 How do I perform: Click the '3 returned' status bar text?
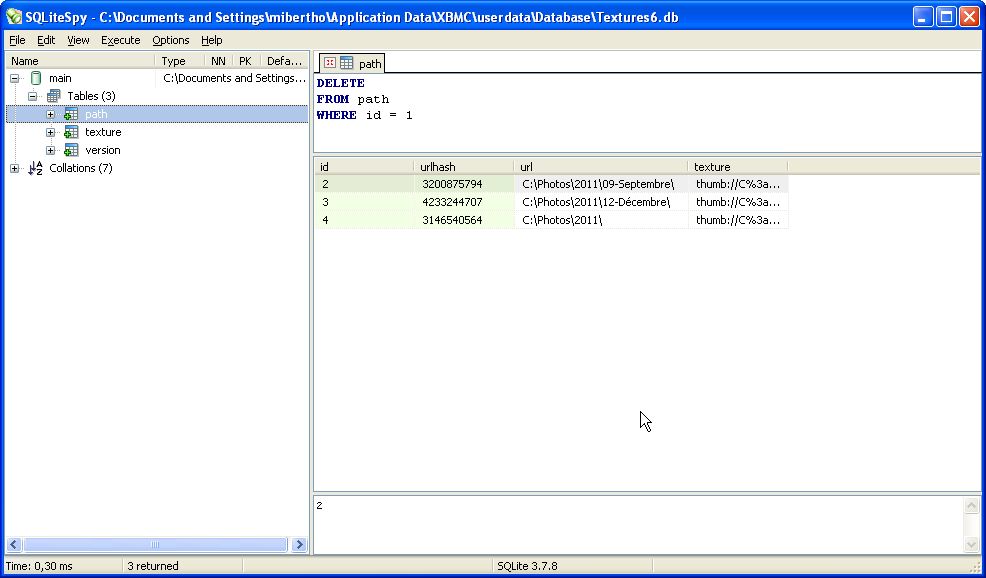point(153,566)
